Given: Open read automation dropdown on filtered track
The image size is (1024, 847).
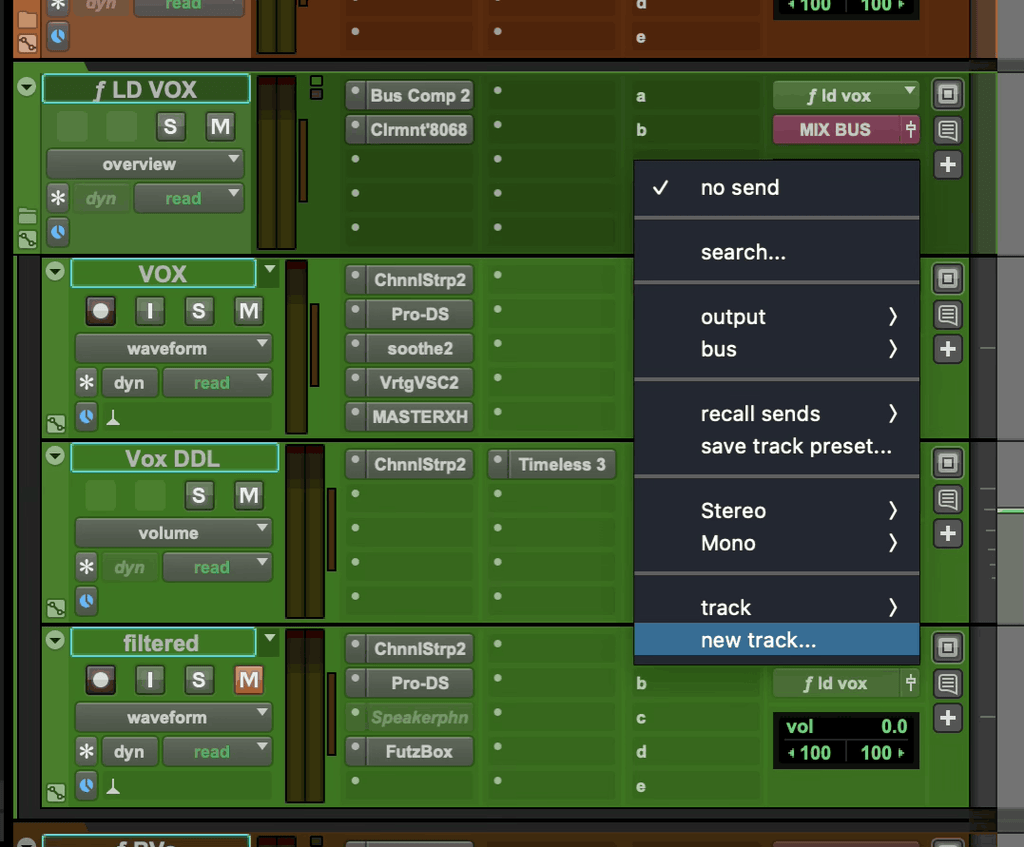Looking at the screenshot, I should [x=217, y=752].
